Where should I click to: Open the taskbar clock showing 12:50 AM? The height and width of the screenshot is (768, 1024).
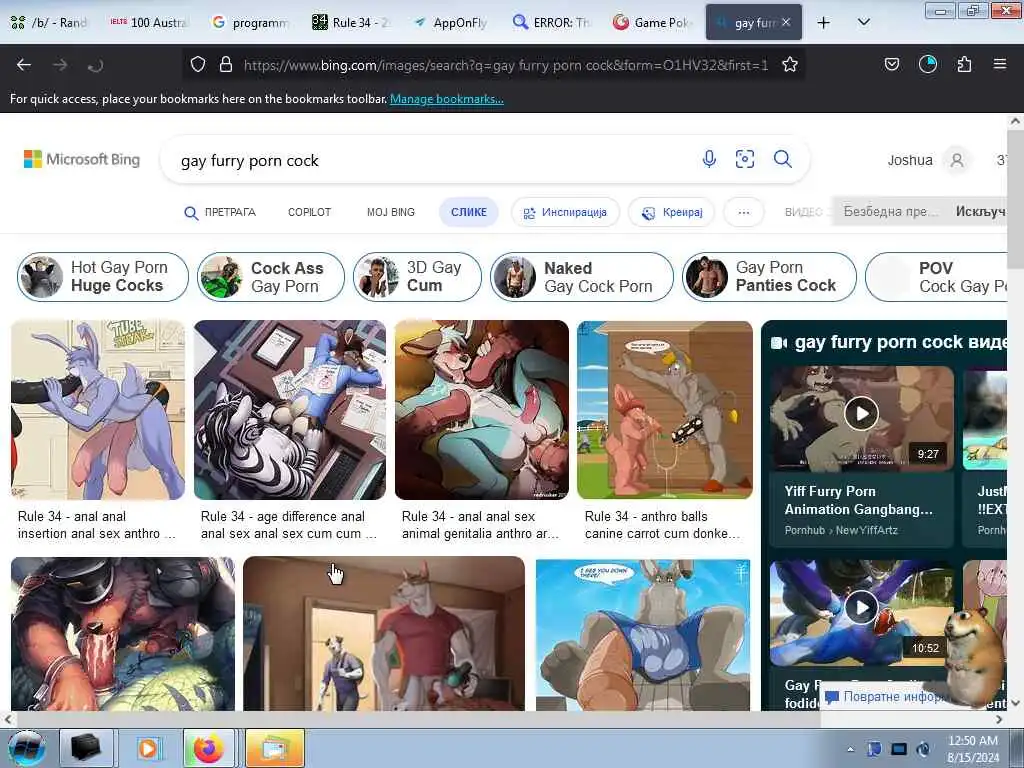(973, 749)
